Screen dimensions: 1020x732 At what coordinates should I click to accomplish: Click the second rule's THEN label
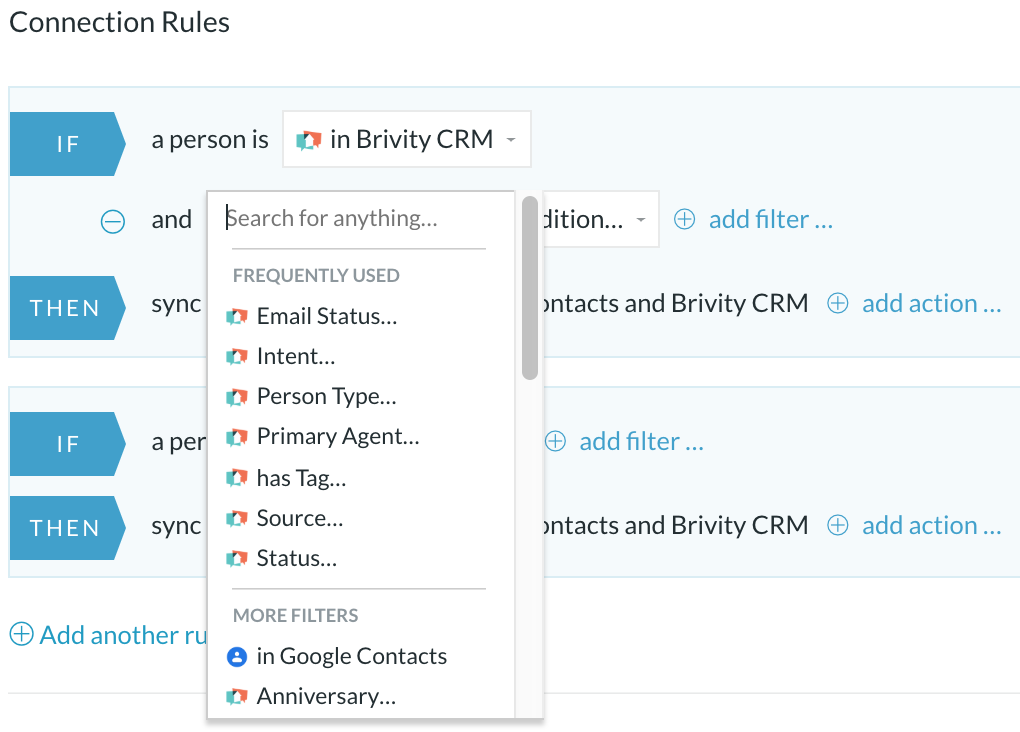click(68, 528)
